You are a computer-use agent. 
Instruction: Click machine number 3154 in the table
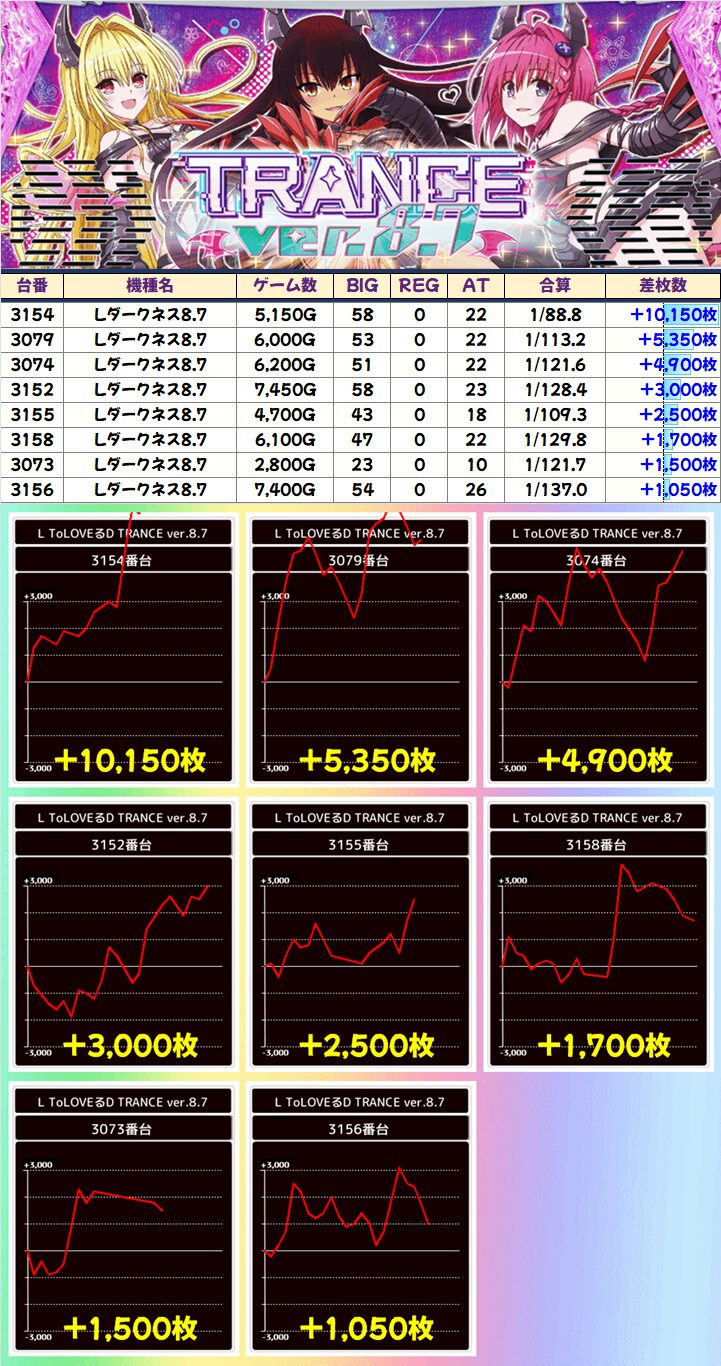click(x=32, y=314)
